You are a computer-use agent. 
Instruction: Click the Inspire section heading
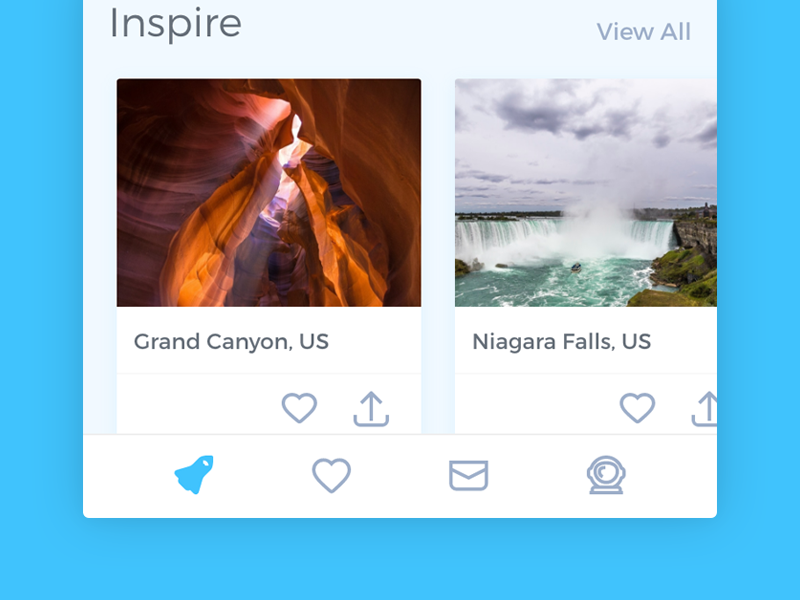(176, 23)
